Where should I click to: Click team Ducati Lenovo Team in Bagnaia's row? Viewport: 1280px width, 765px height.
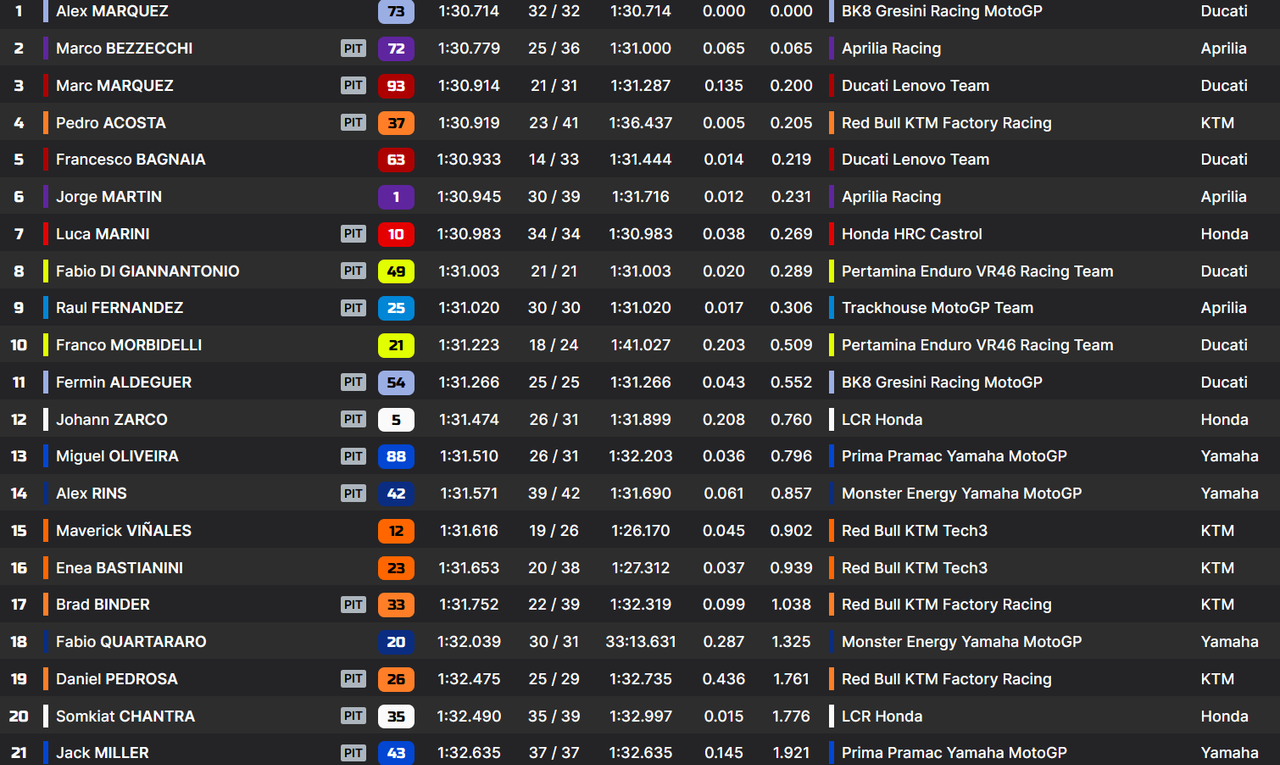(916, 160)
